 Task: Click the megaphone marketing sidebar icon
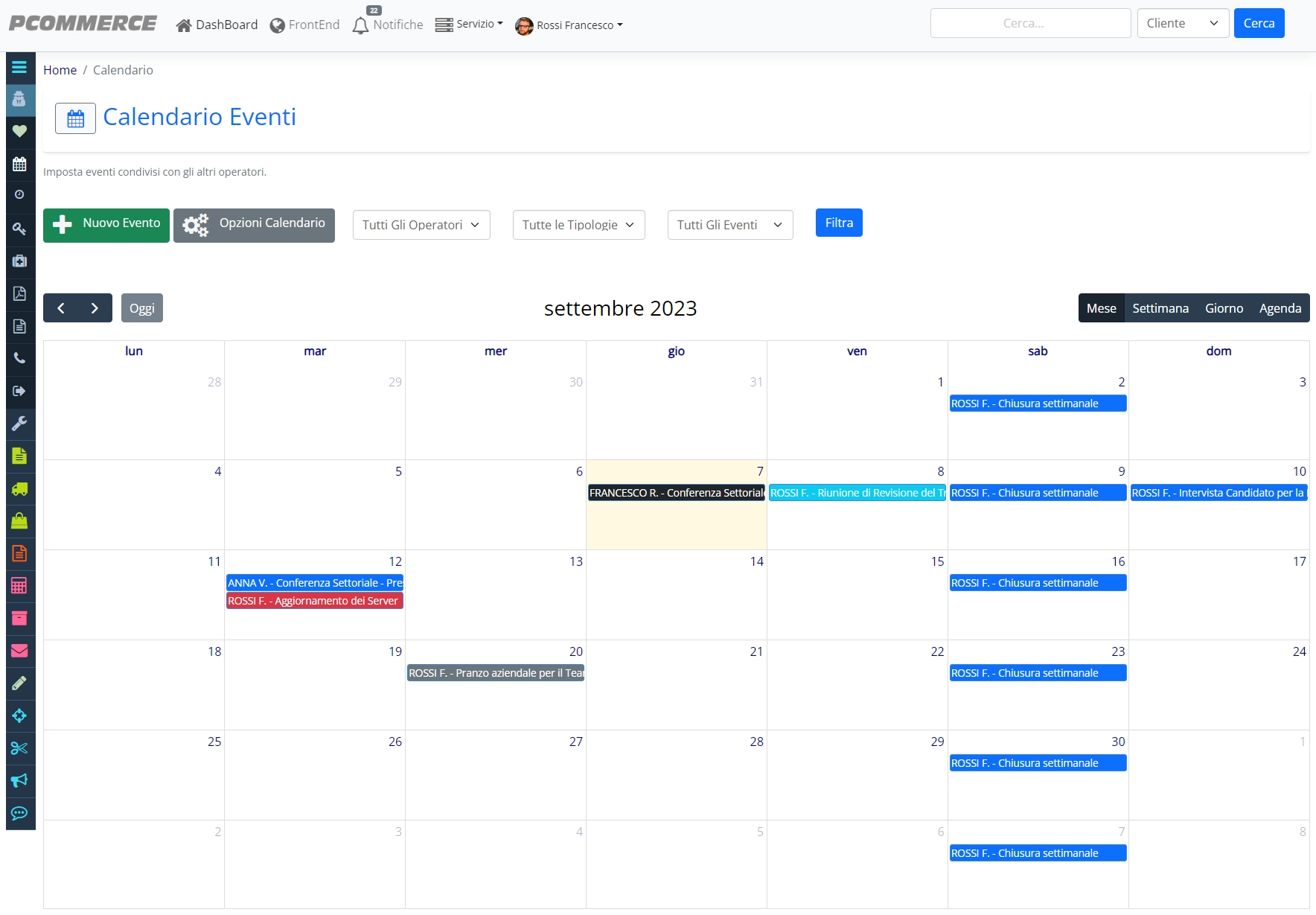[x=19, y=780]
